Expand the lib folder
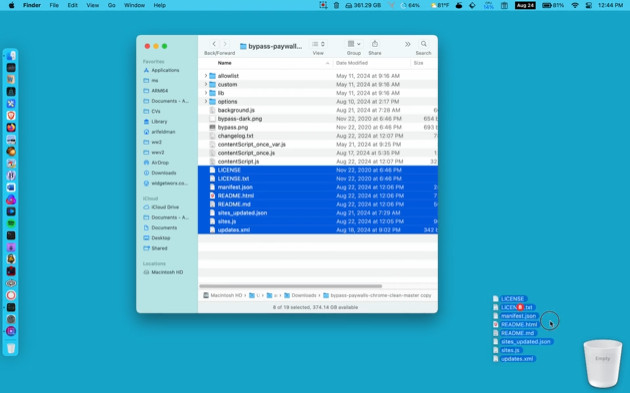The width and height of the screenshot is (630, 393). pos(206,93)
